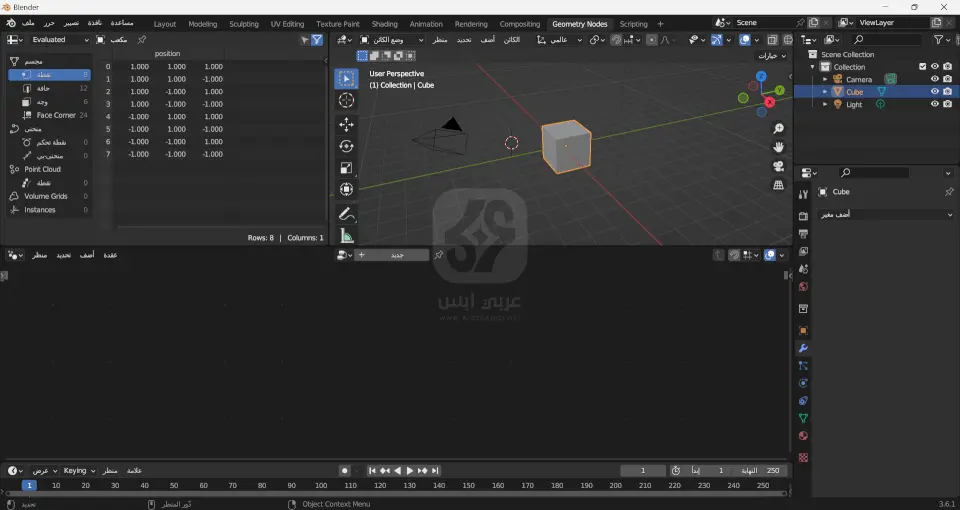Open the Material properties tab

pos(803,436)
